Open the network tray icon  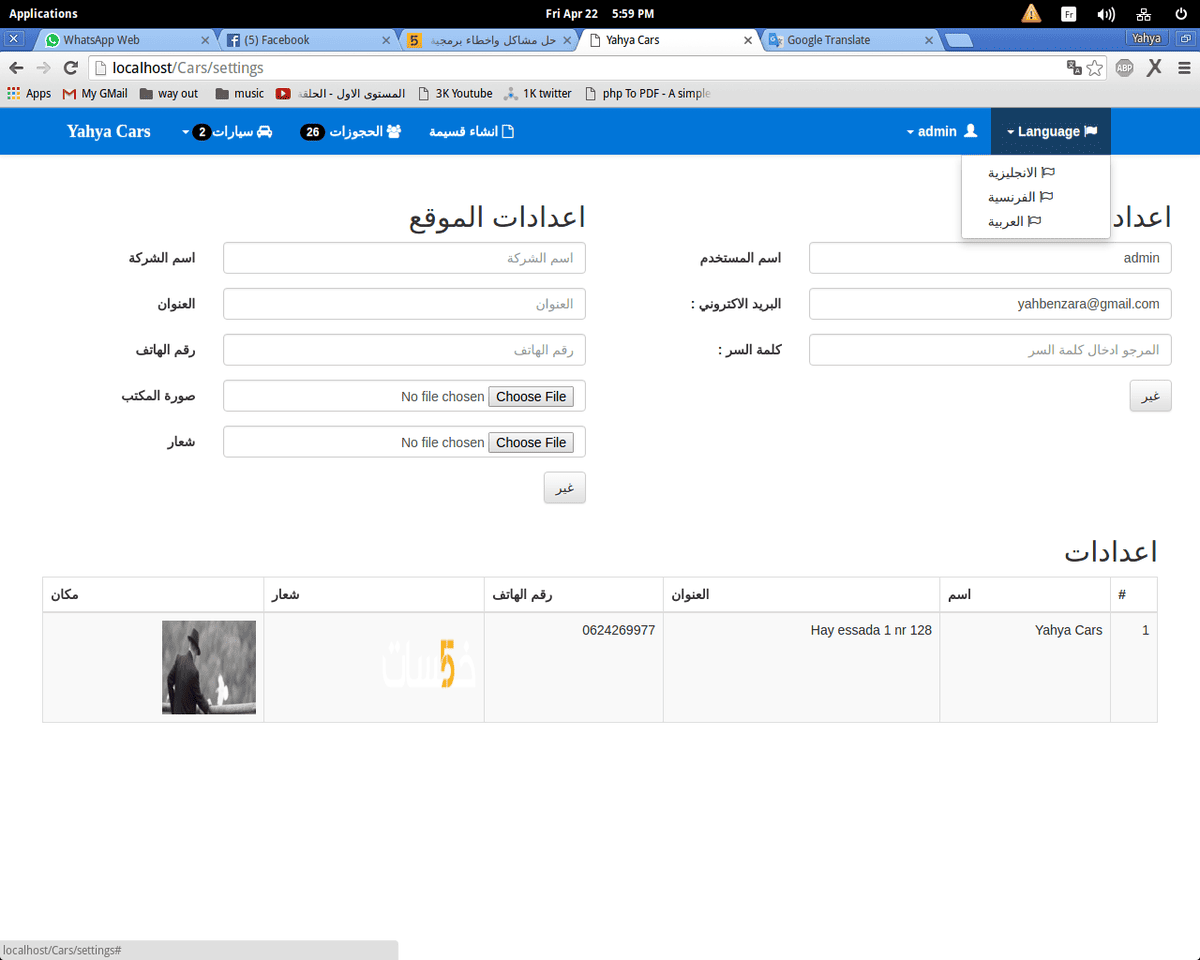[x=1144, y=13]
